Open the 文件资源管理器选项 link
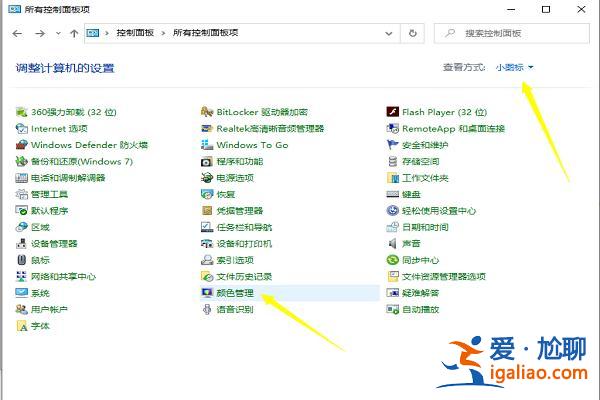Viewport: 600px width, 400px height. 444,277
